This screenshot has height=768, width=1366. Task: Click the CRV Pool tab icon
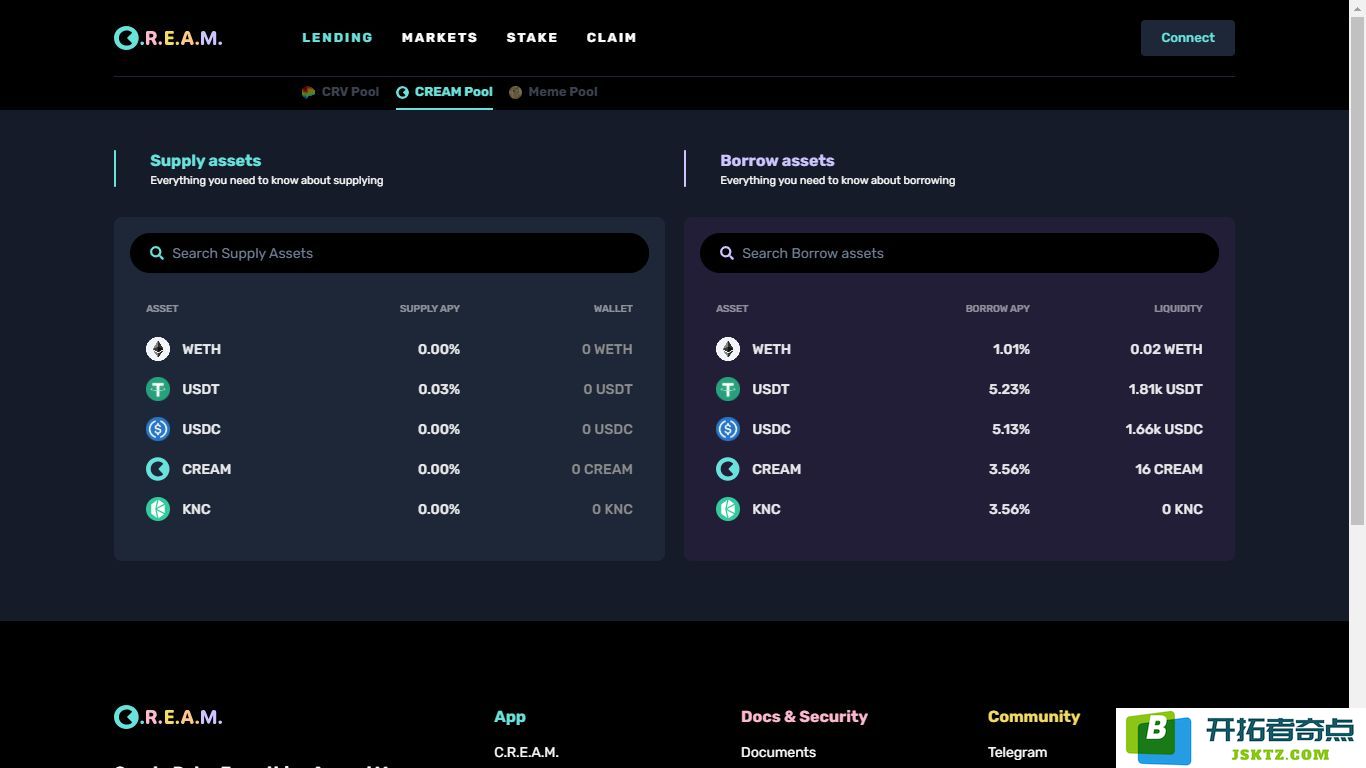pyautogui.click(x=308, y=92)
